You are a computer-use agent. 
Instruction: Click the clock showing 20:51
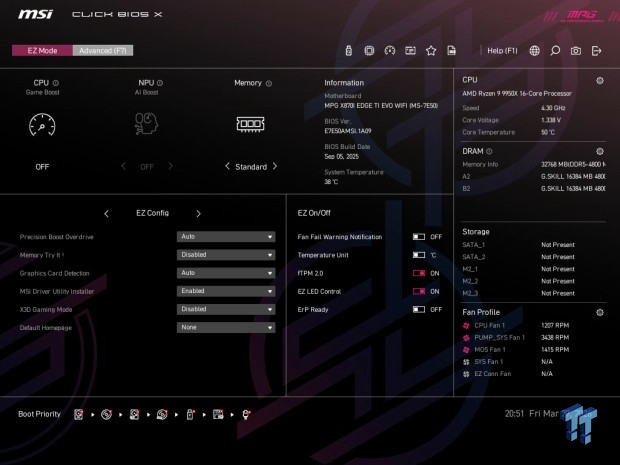[x=514, y=414]
